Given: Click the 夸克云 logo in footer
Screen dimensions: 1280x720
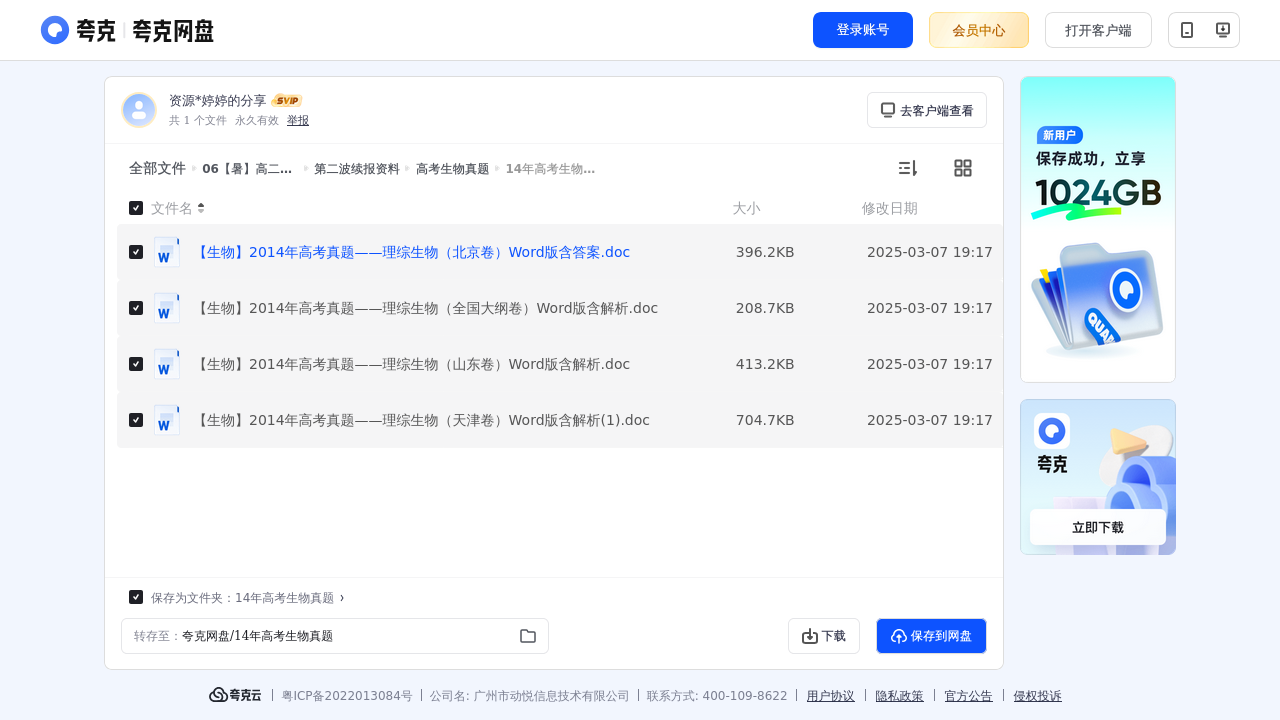Looking at the screenshot, I should click(235, 695).
